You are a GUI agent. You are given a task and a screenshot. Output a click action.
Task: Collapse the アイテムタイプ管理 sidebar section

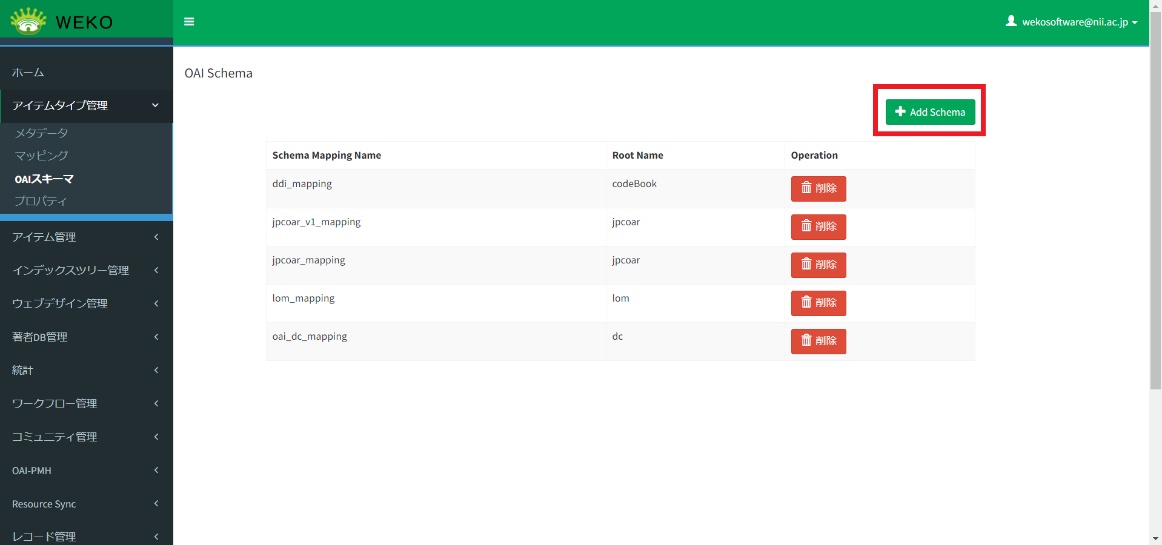click(86, 105)
